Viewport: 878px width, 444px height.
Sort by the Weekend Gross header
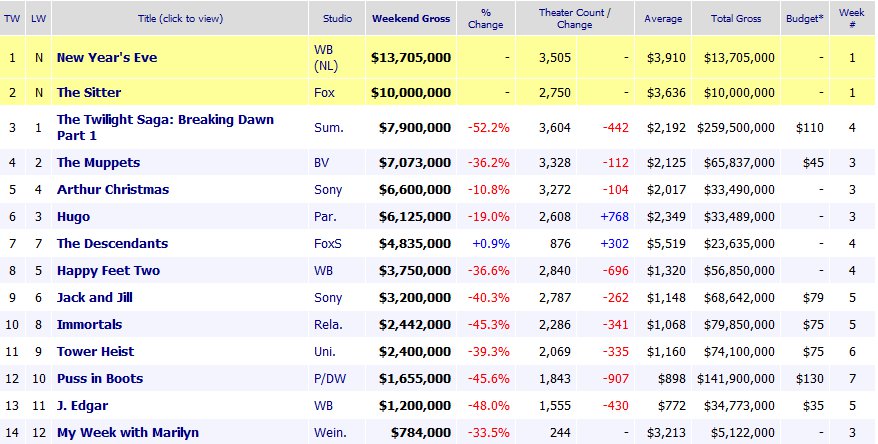(411, 18)
